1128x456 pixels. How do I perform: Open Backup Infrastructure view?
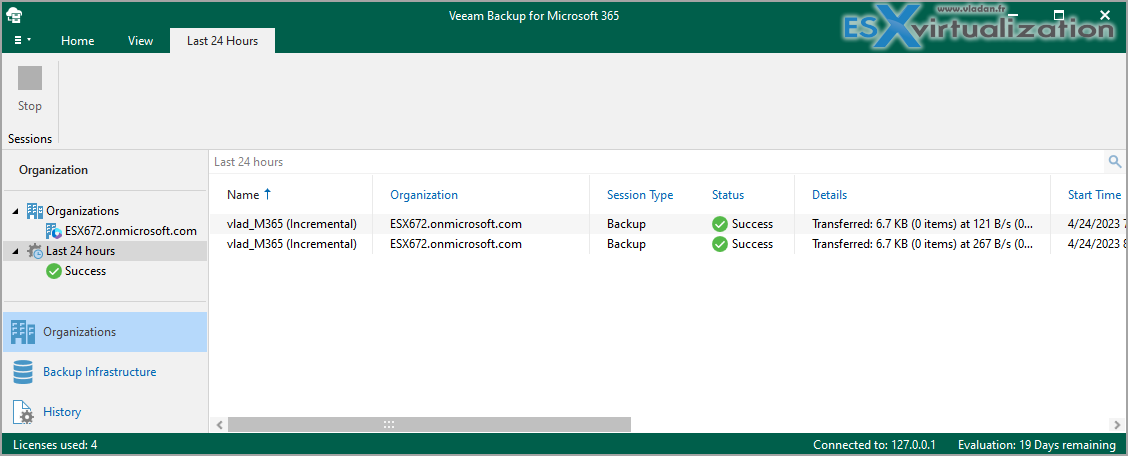pos(105,372)
